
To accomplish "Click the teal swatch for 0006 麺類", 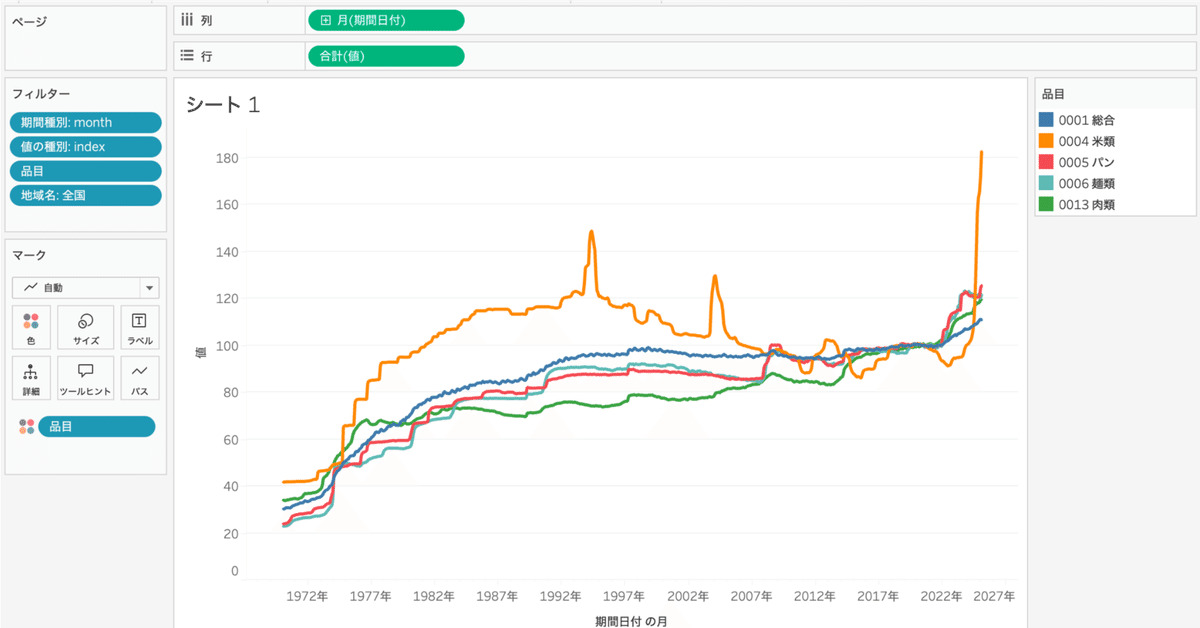I will (1047, 183).
